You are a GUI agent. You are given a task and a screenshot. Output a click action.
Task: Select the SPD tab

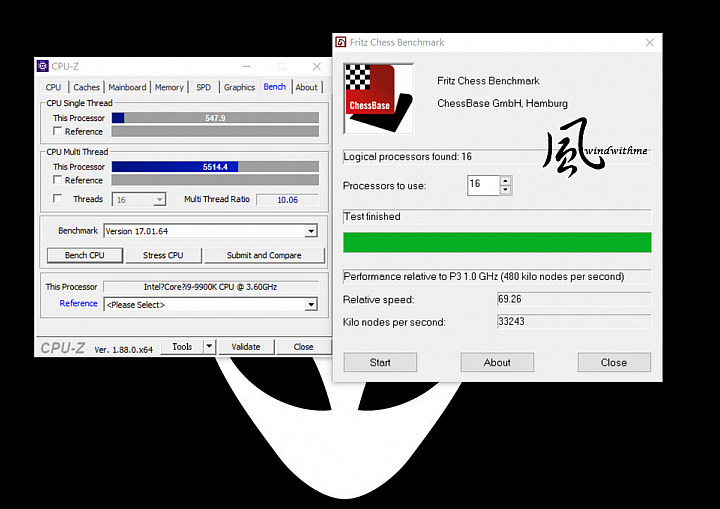pyautogui.click(x=203, y=87)
